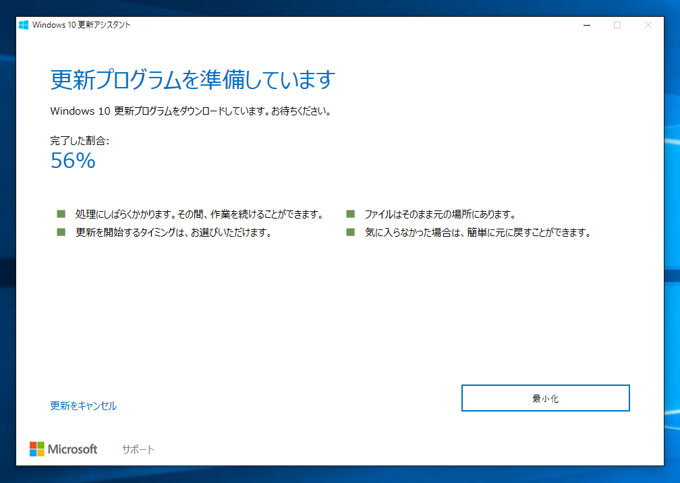The height and width of the screenshot is (483, 680).
Task: Click the Microsoft logo in footer
Action: [x=63, y=449]
